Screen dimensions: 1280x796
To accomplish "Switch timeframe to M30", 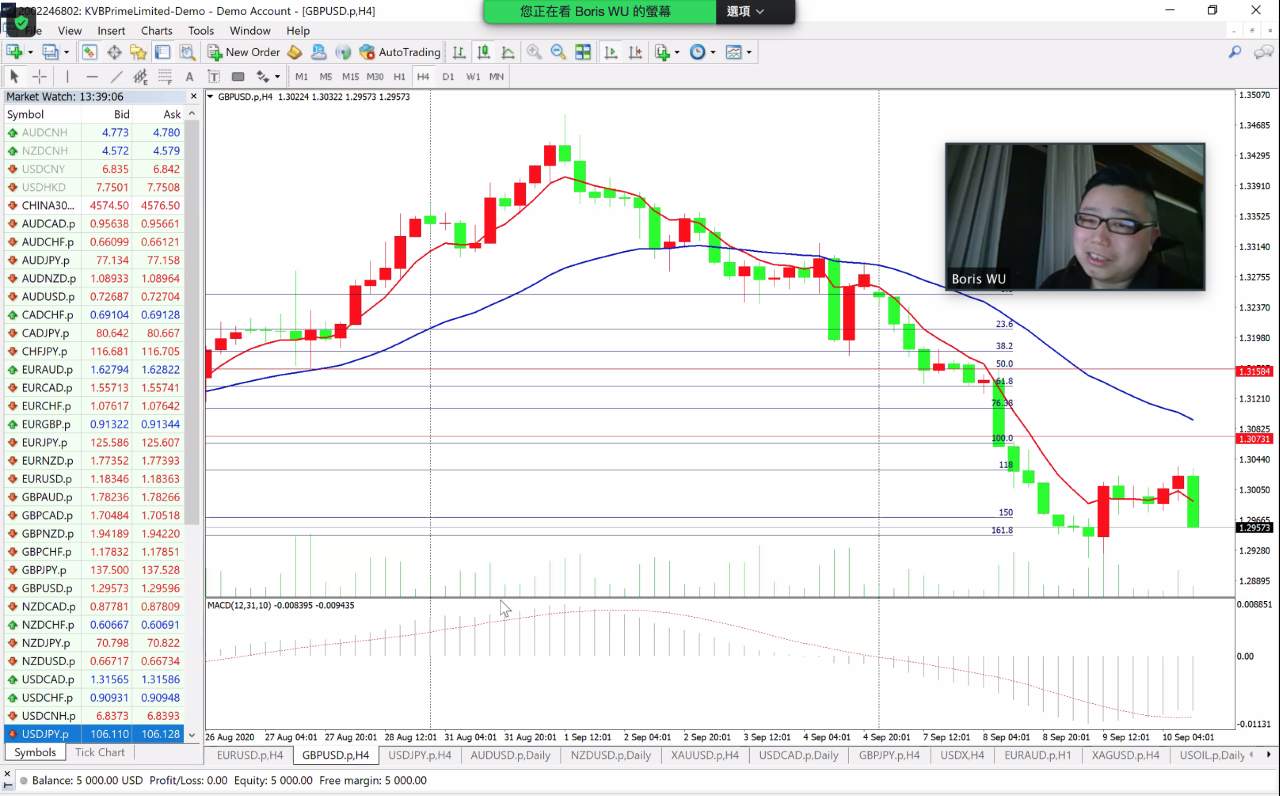I will coord(375,76).
